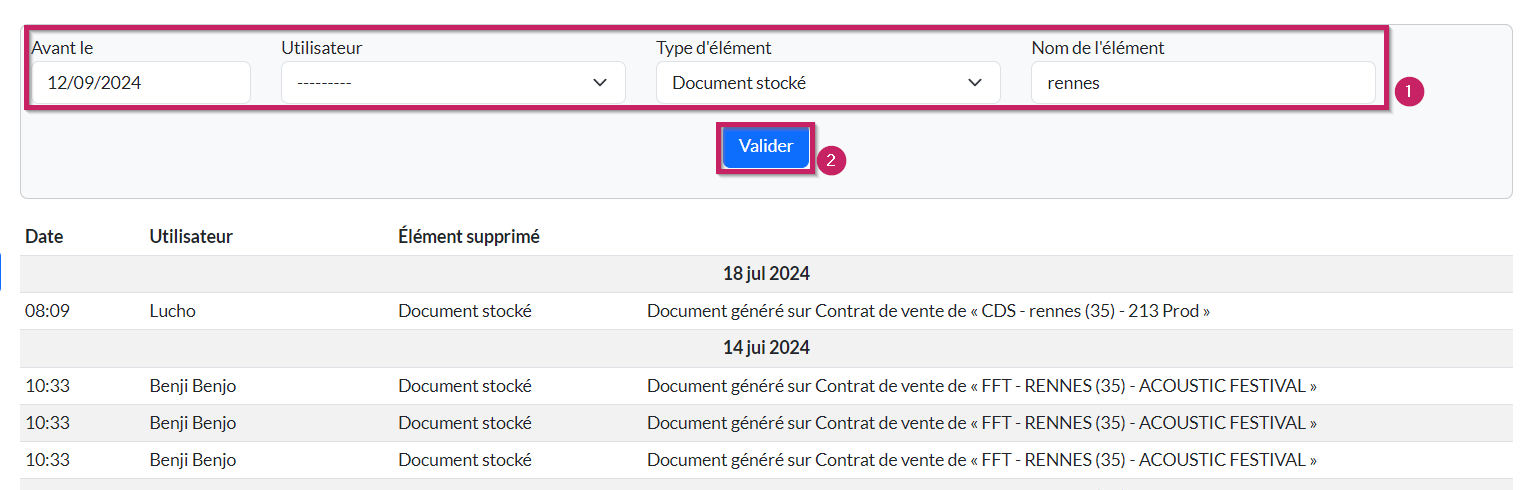Click the Date column header
This screenshot has height=490, width=1521.
[44, 237]
